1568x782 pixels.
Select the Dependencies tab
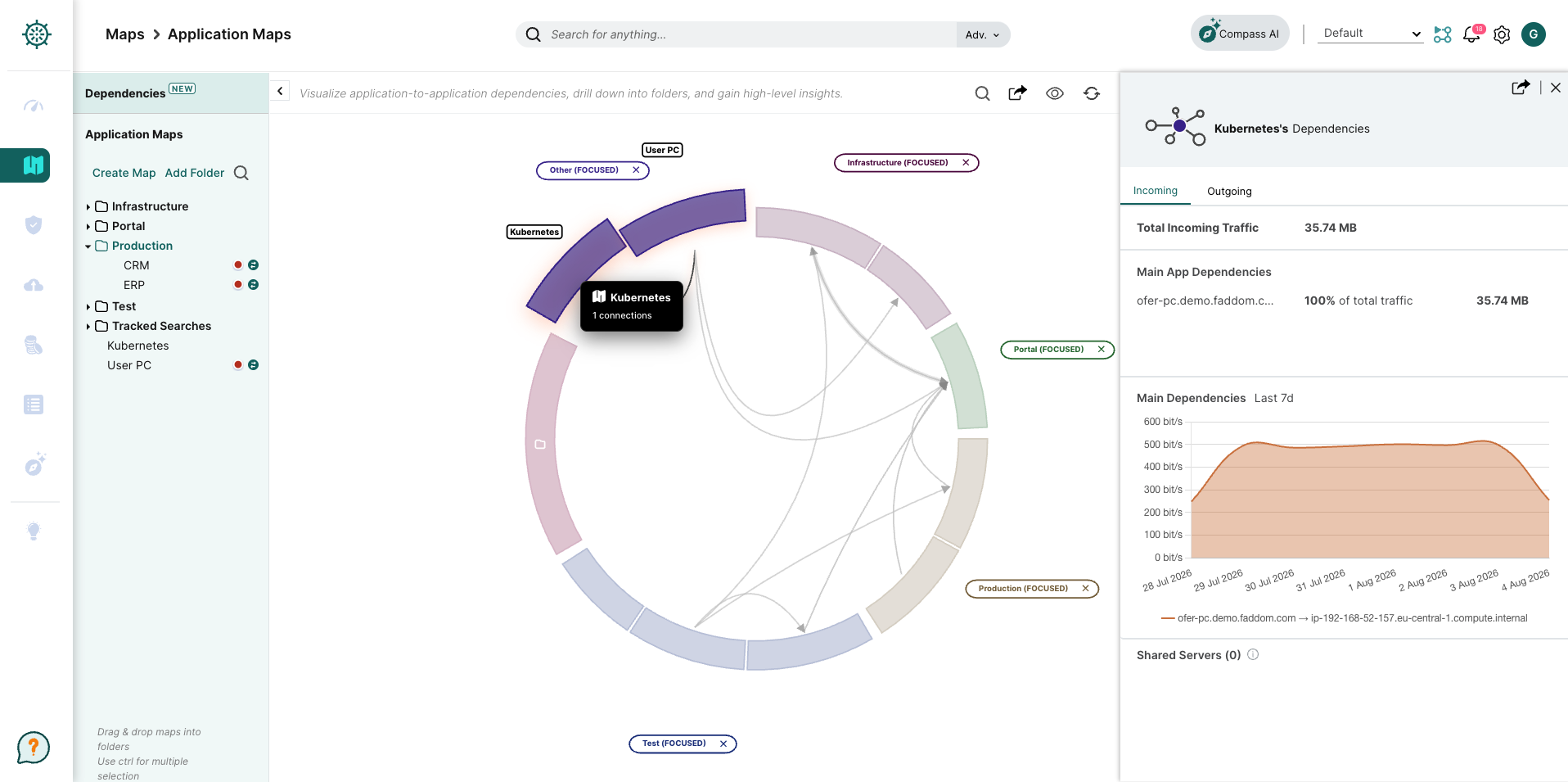pos(170,93)
